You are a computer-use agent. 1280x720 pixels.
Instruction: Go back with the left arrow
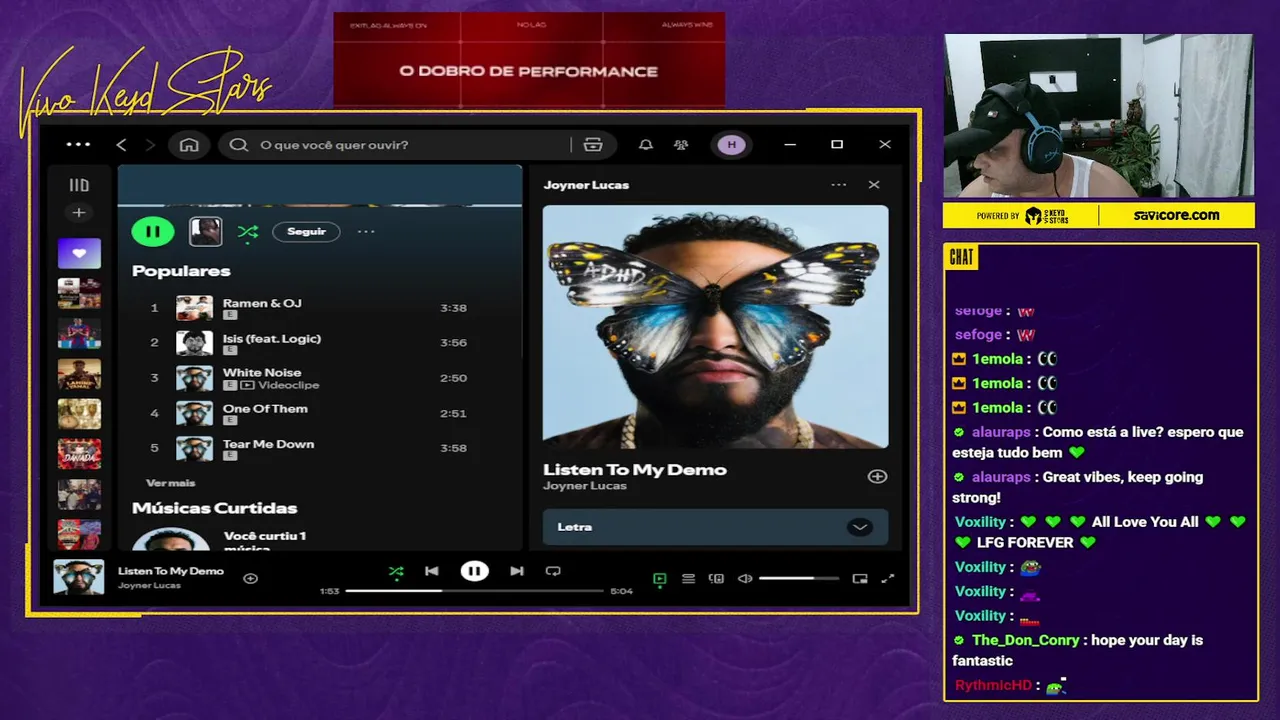[121, 145]
